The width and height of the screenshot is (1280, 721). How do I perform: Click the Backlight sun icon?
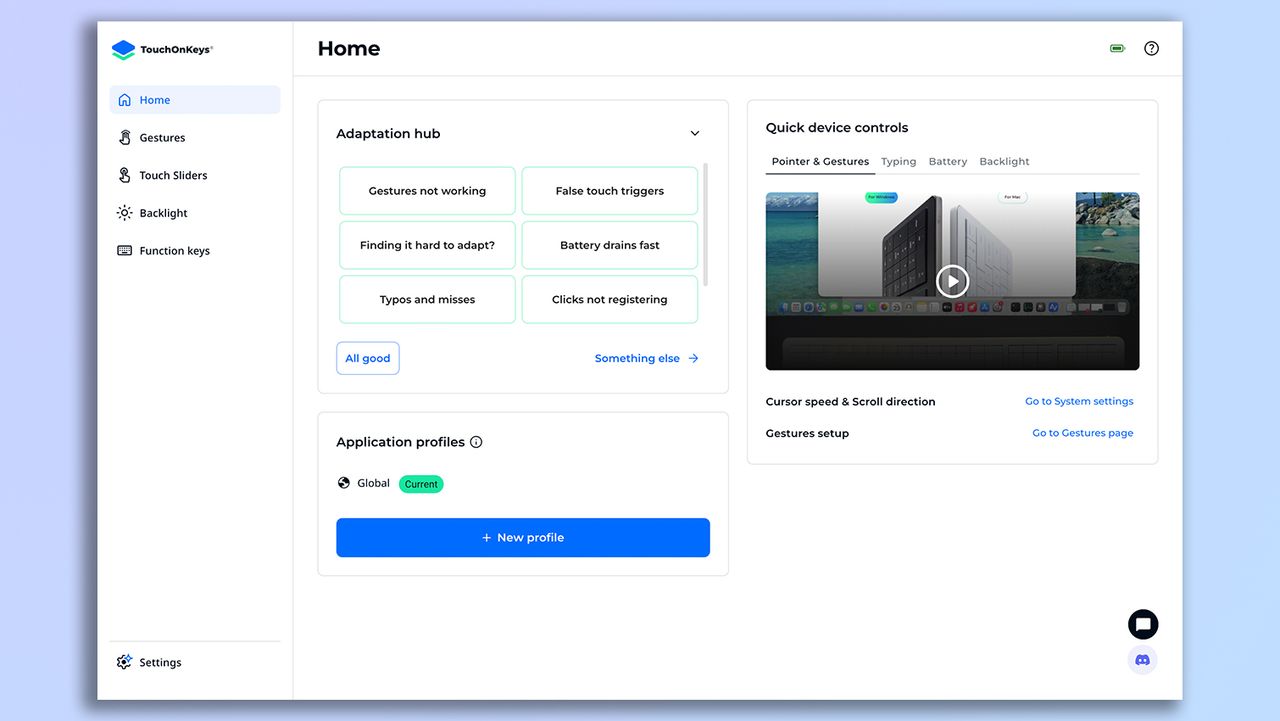click(x=124, y=213)
